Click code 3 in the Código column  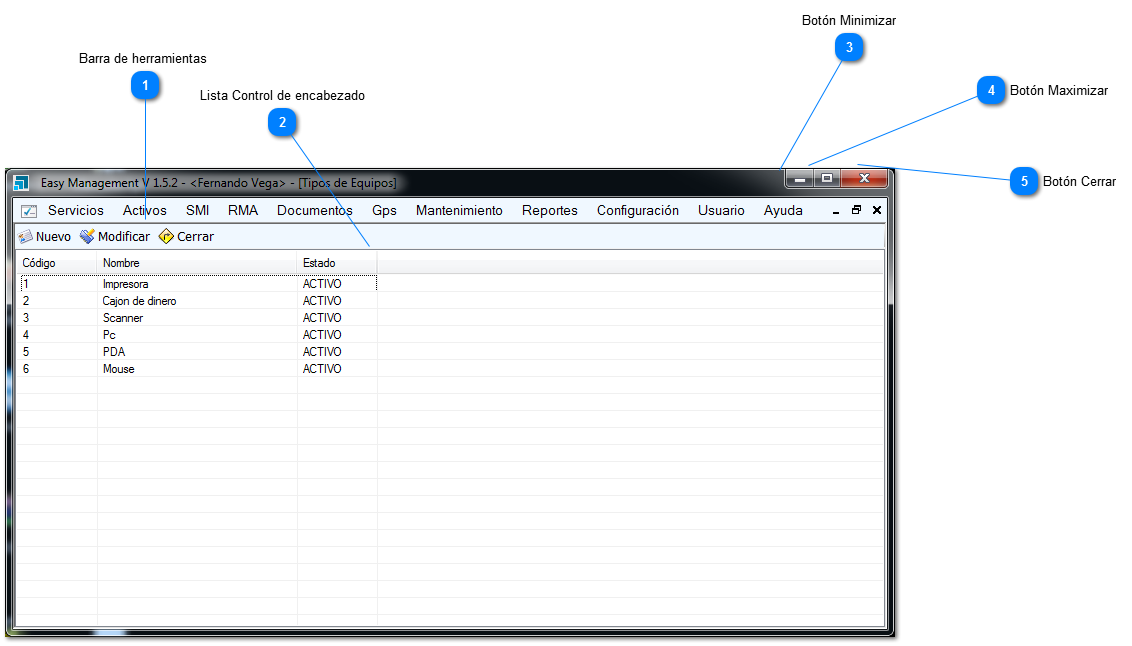click(26, 318)
